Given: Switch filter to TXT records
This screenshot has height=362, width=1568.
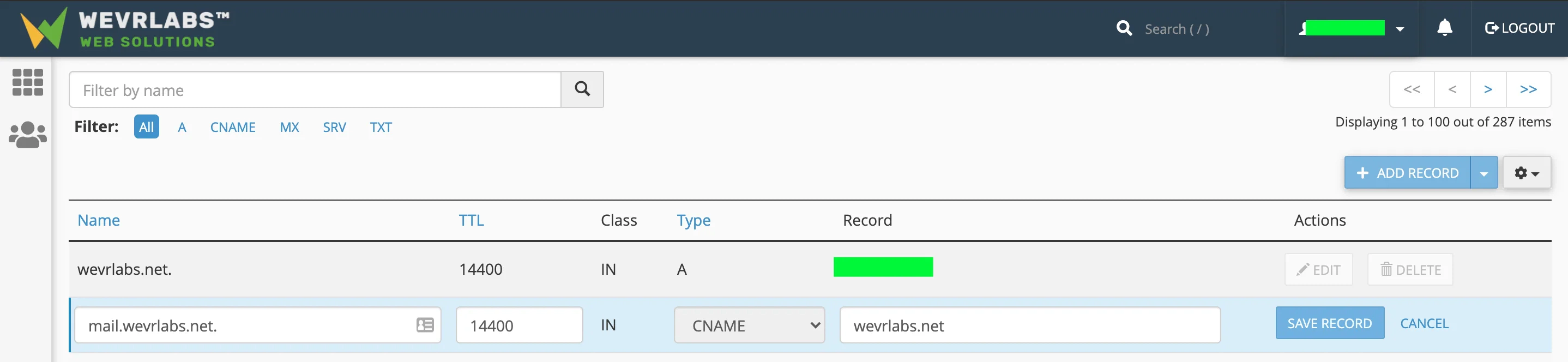Looking at the screenshot, I should (x=381, y=127).
